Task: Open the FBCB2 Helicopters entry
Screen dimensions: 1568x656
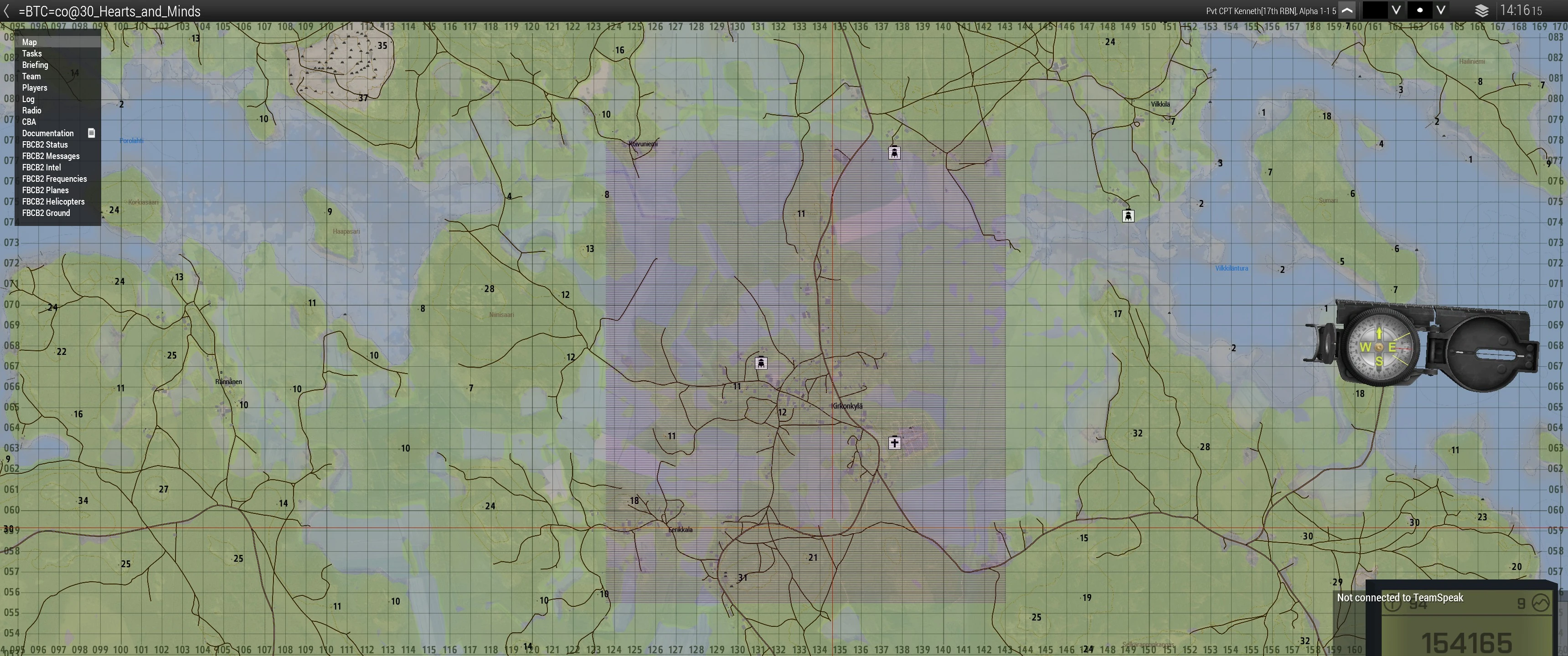Action: click(x=54, y=201)
